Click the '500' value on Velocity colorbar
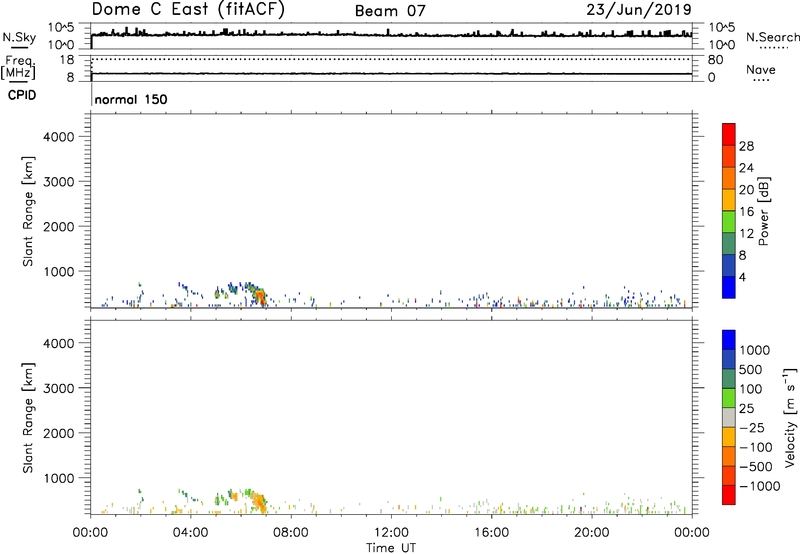The image size is (800, 554). point(750,370)
